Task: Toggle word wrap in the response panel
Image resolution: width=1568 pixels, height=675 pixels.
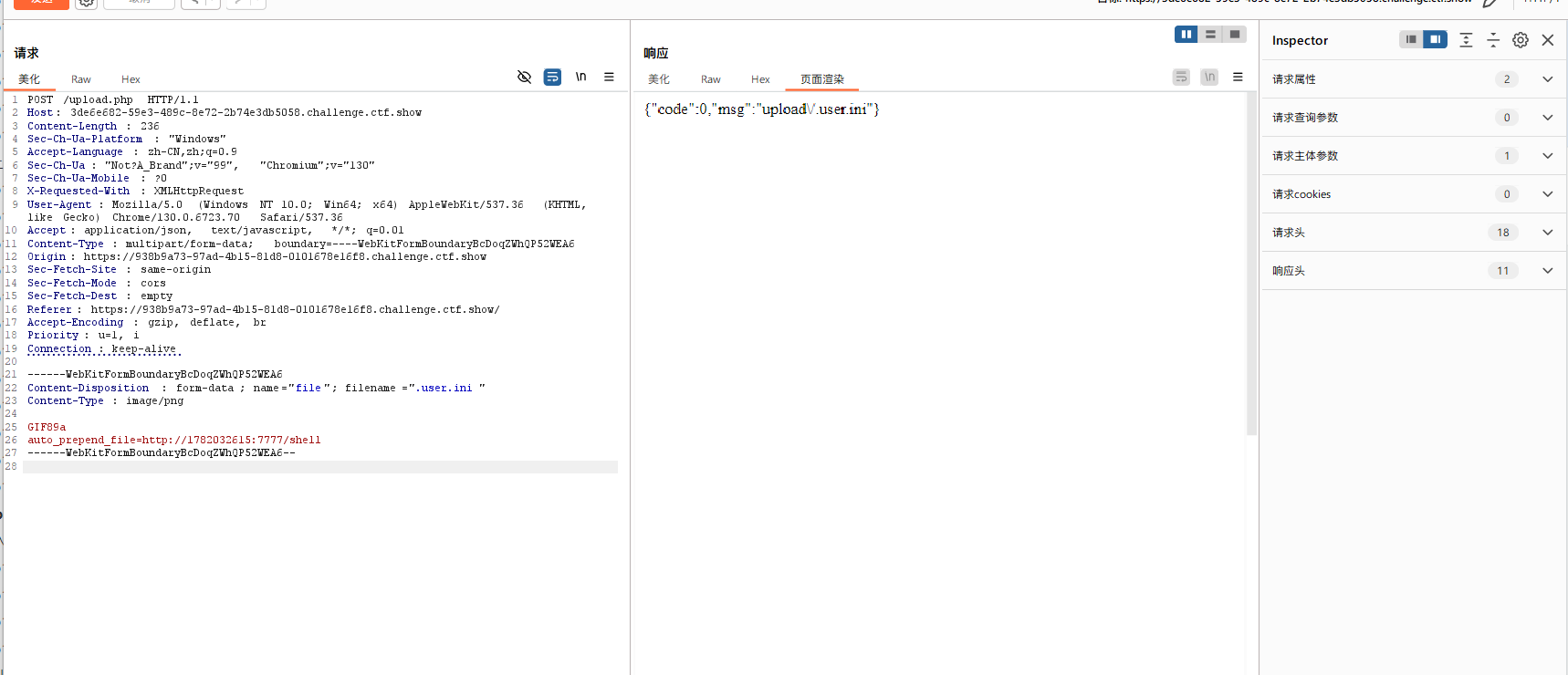Action: tap(1181, 78)
